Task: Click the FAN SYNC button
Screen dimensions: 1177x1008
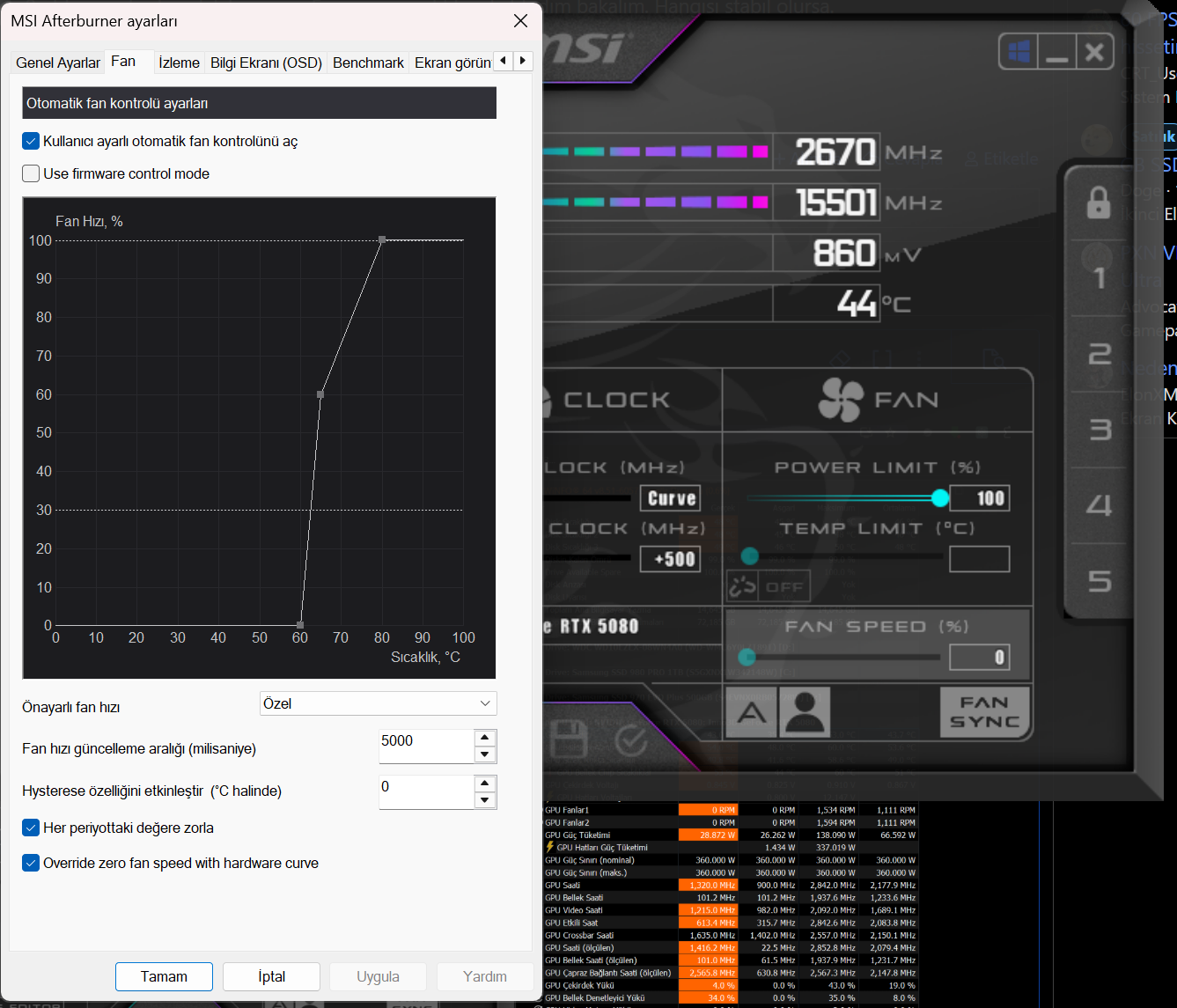Action: (x=984, y=712)
